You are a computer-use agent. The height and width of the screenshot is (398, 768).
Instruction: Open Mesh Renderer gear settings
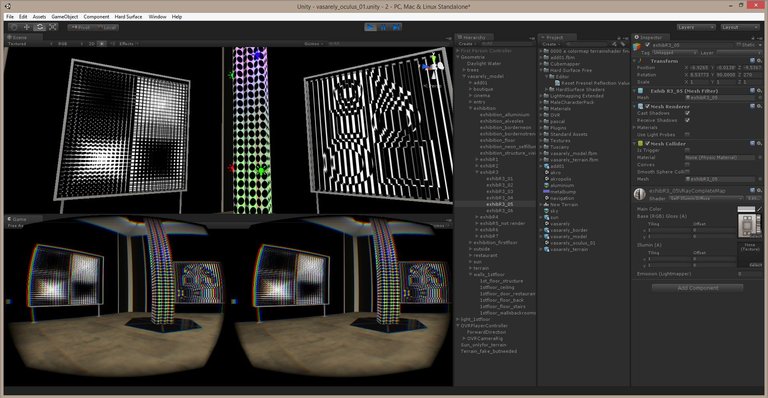pyautogui.click(x=759, y=106)
